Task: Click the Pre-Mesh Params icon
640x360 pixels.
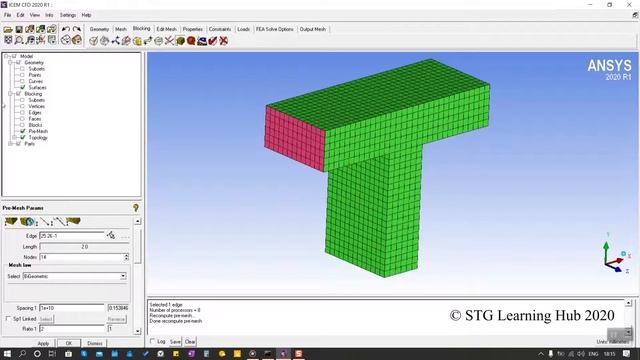Action: [x=180, y=41]
